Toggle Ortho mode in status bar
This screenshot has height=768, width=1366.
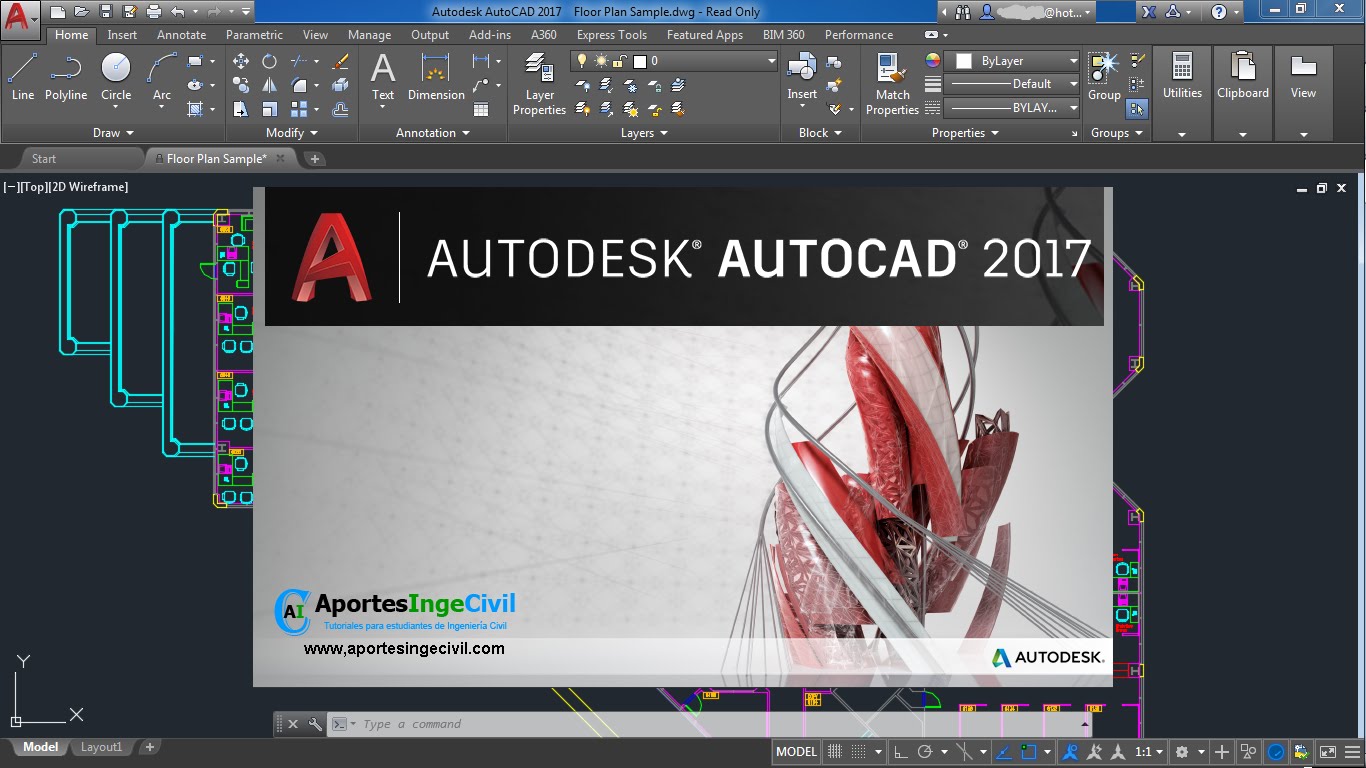900,752
